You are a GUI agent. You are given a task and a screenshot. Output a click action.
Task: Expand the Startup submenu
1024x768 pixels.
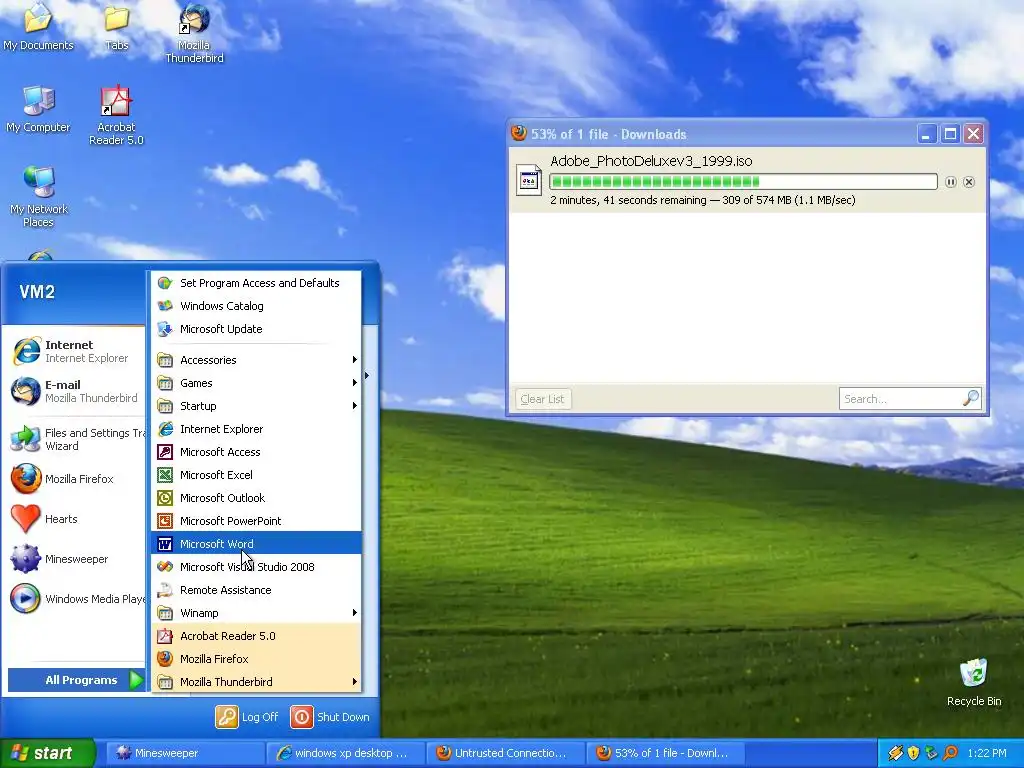pos(256,406)
